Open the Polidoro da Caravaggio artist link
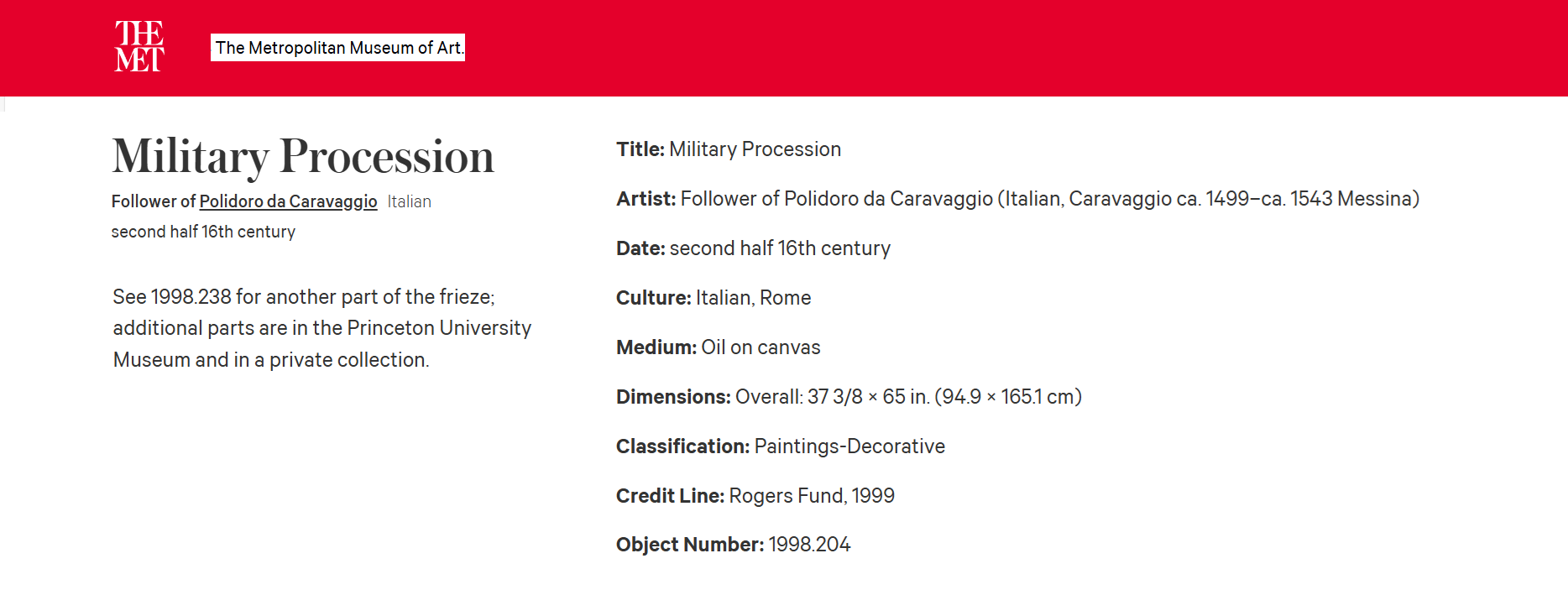1568x595 pixels. tap(288, 201)
